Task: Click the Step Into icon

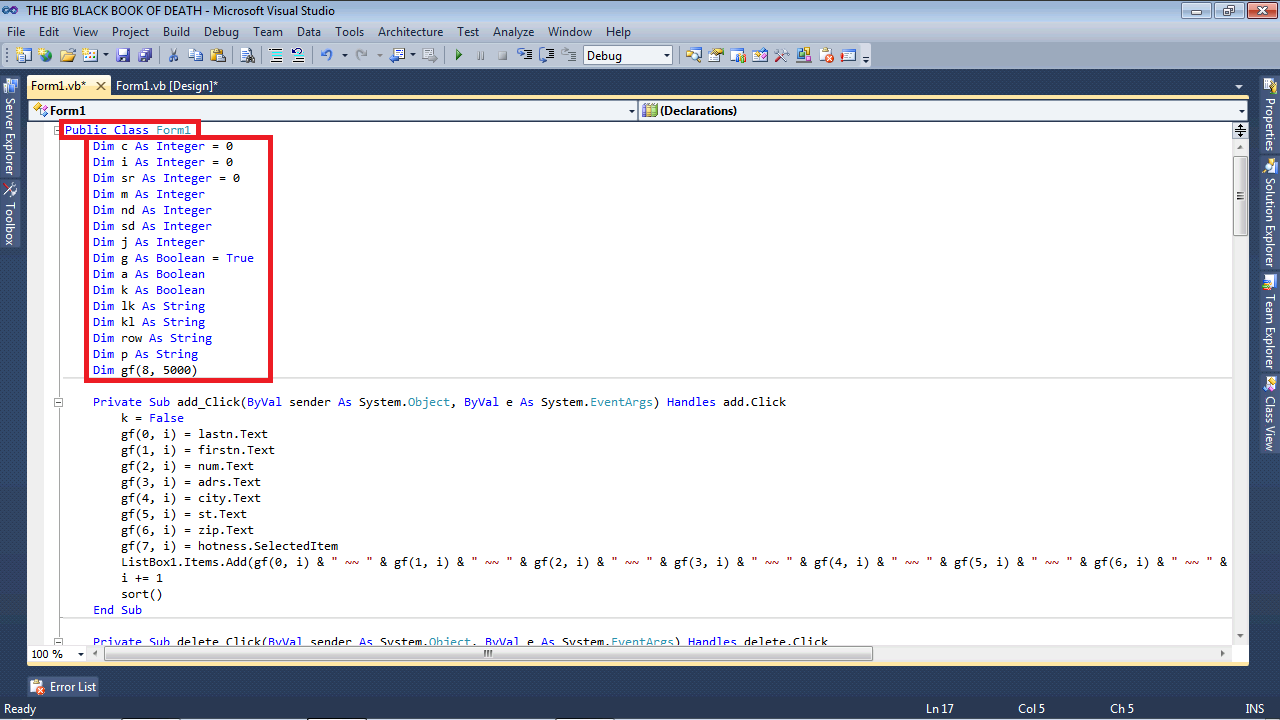Action: coord(524,56)
